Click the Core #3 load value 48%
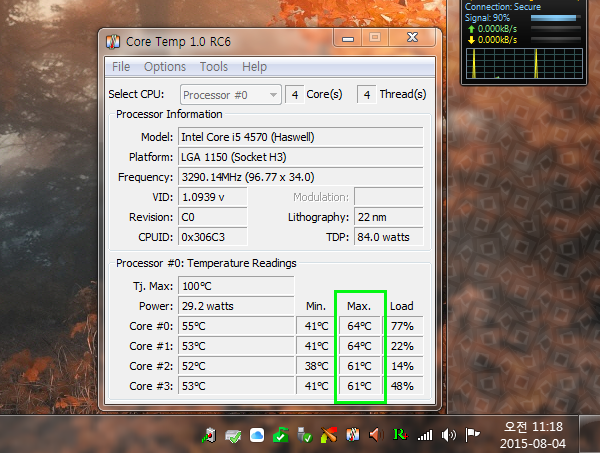The width and height of the screenshot is (600, 453). click(x=403, y=386)
